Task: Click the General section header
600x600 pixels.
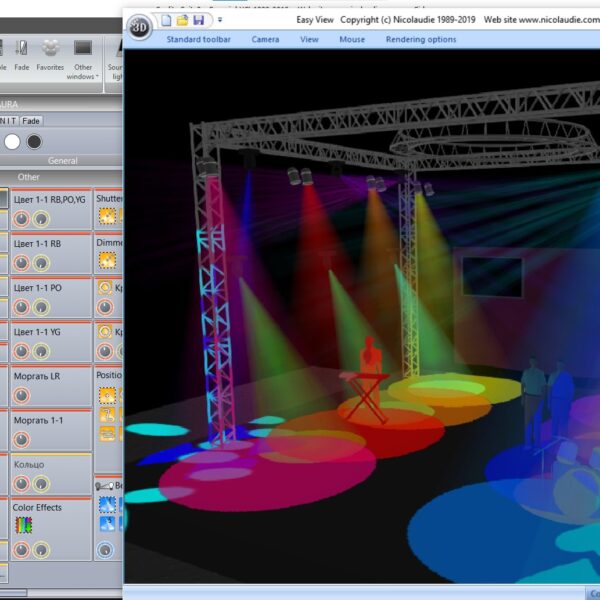Action: 61,161
